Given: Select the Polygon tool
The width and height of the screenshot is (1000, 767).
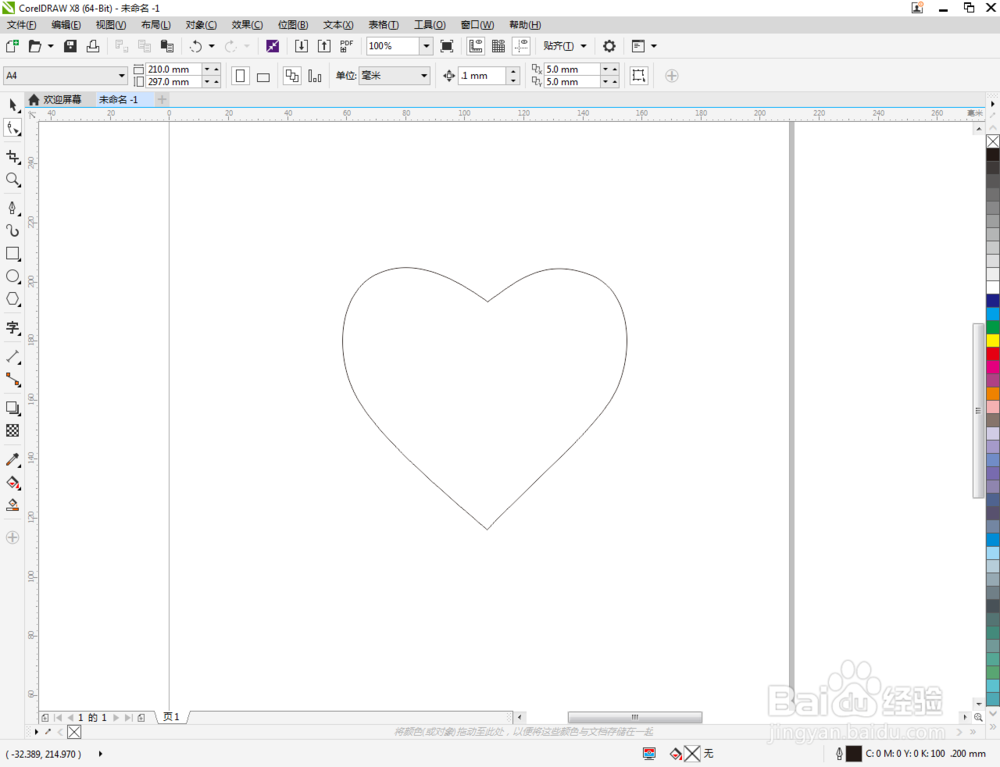Looking at the screenshot, I should 13,299.
